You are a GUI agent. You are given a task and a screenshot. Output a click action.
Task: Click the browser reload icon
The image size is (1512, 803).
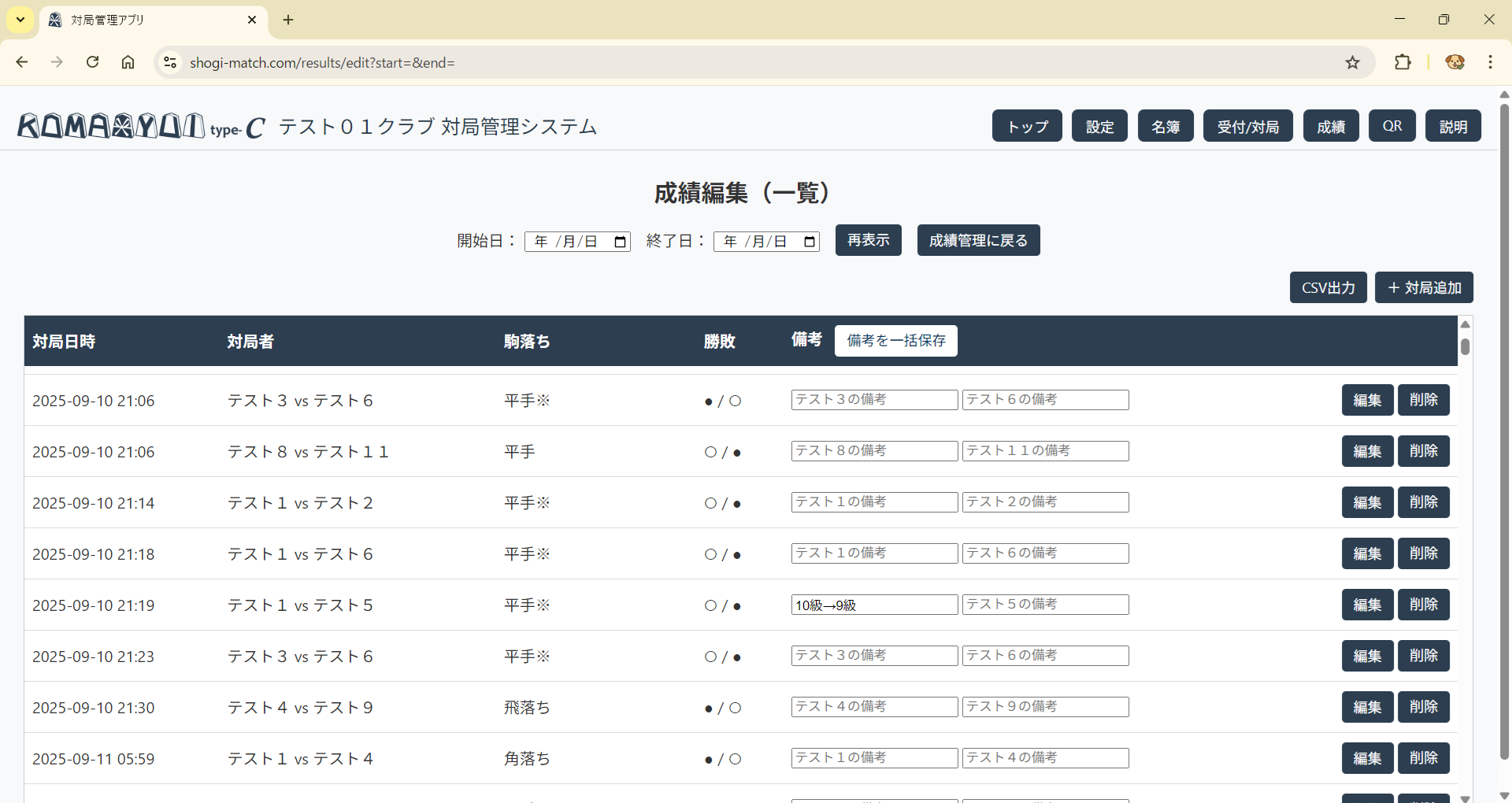92,62
